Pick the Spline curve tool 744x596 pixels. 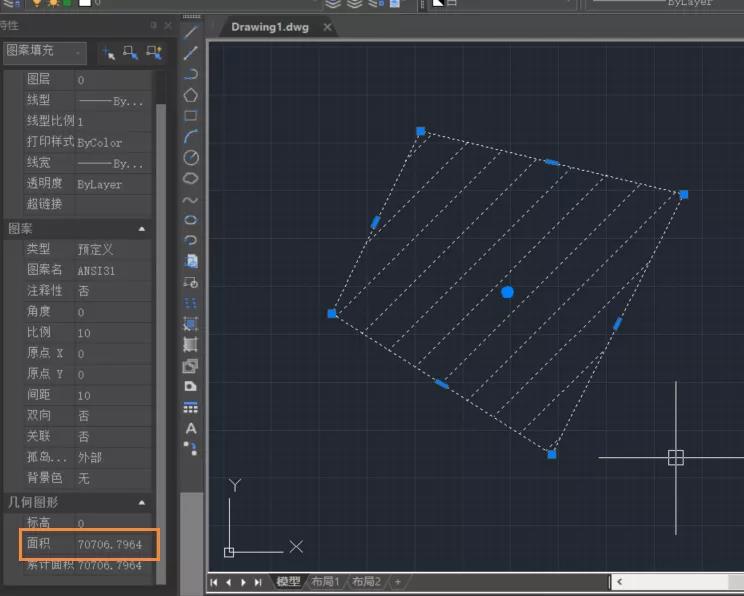coord(191,199)
